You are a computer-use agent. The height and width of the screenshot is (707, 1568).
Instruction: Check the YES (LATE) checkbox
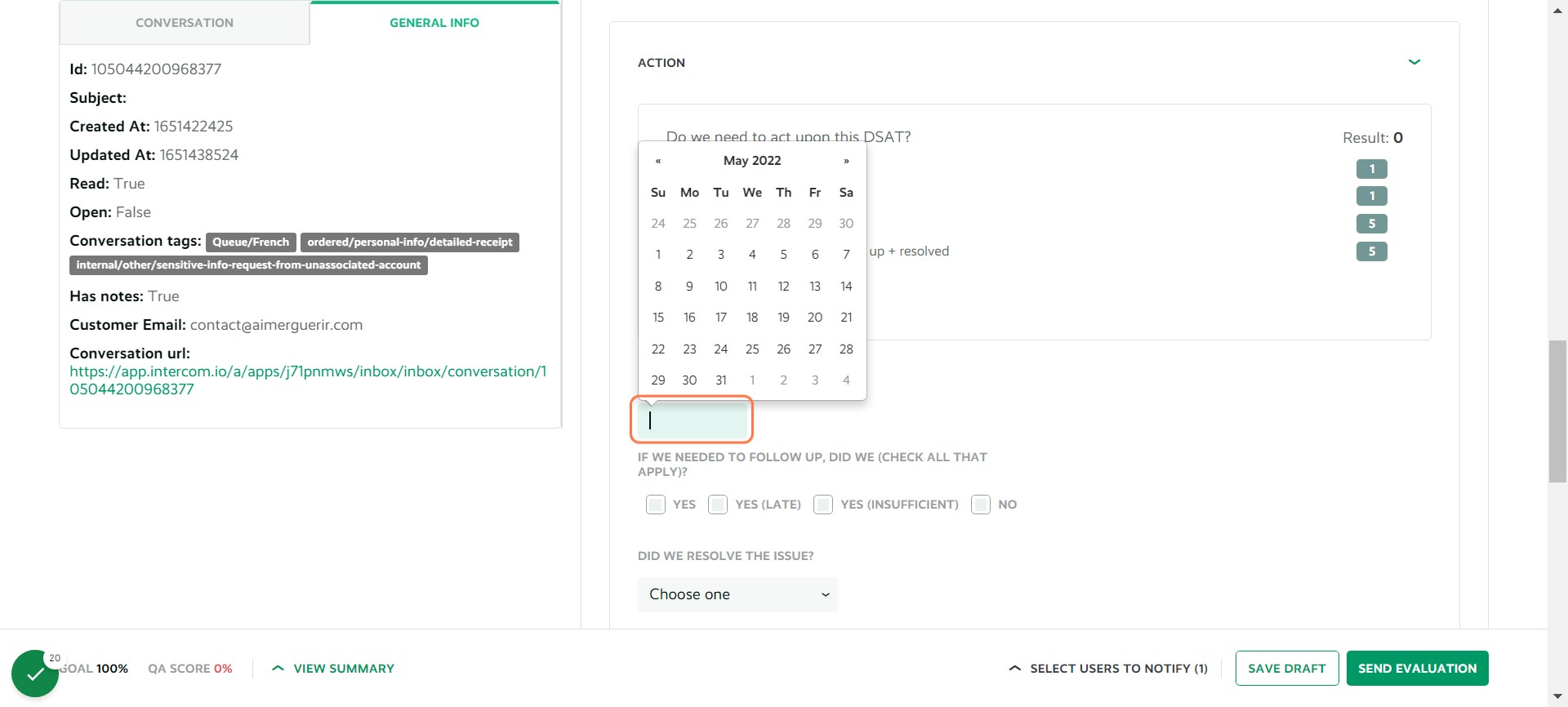718,505
